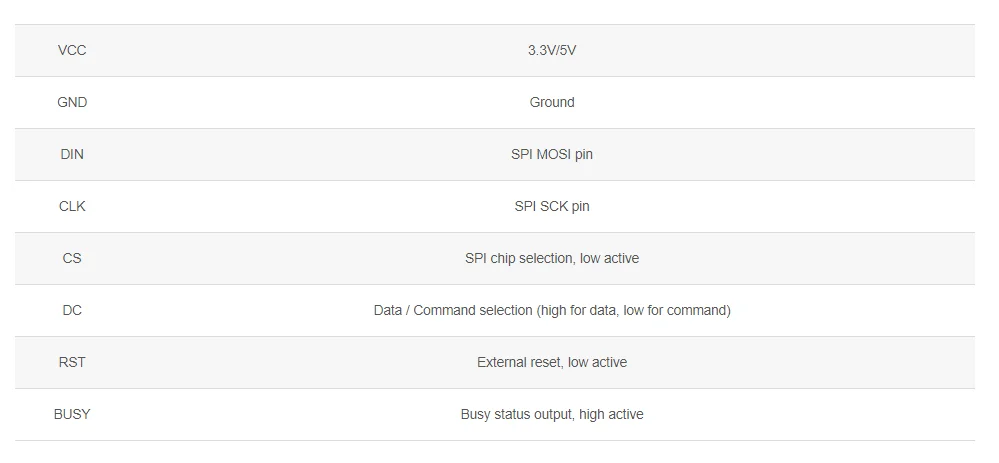The height and width of the screenshot is (463, 999).
Task: Click the DIN pin label
Action: (x=72, y=154)
